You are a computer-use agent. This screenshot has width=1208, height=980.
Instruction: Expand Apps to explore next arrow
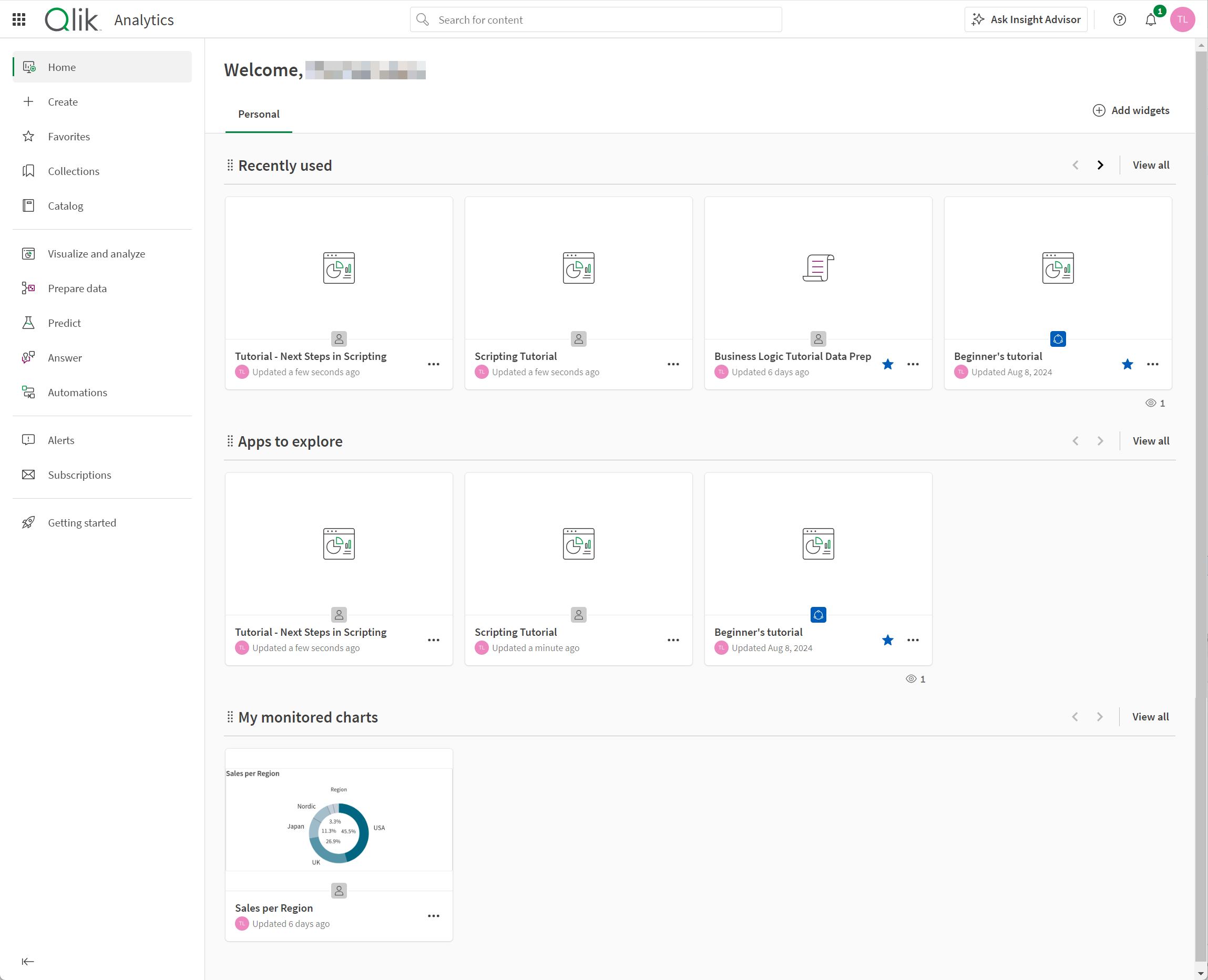pyautogui.click(x=1100, y=441)
